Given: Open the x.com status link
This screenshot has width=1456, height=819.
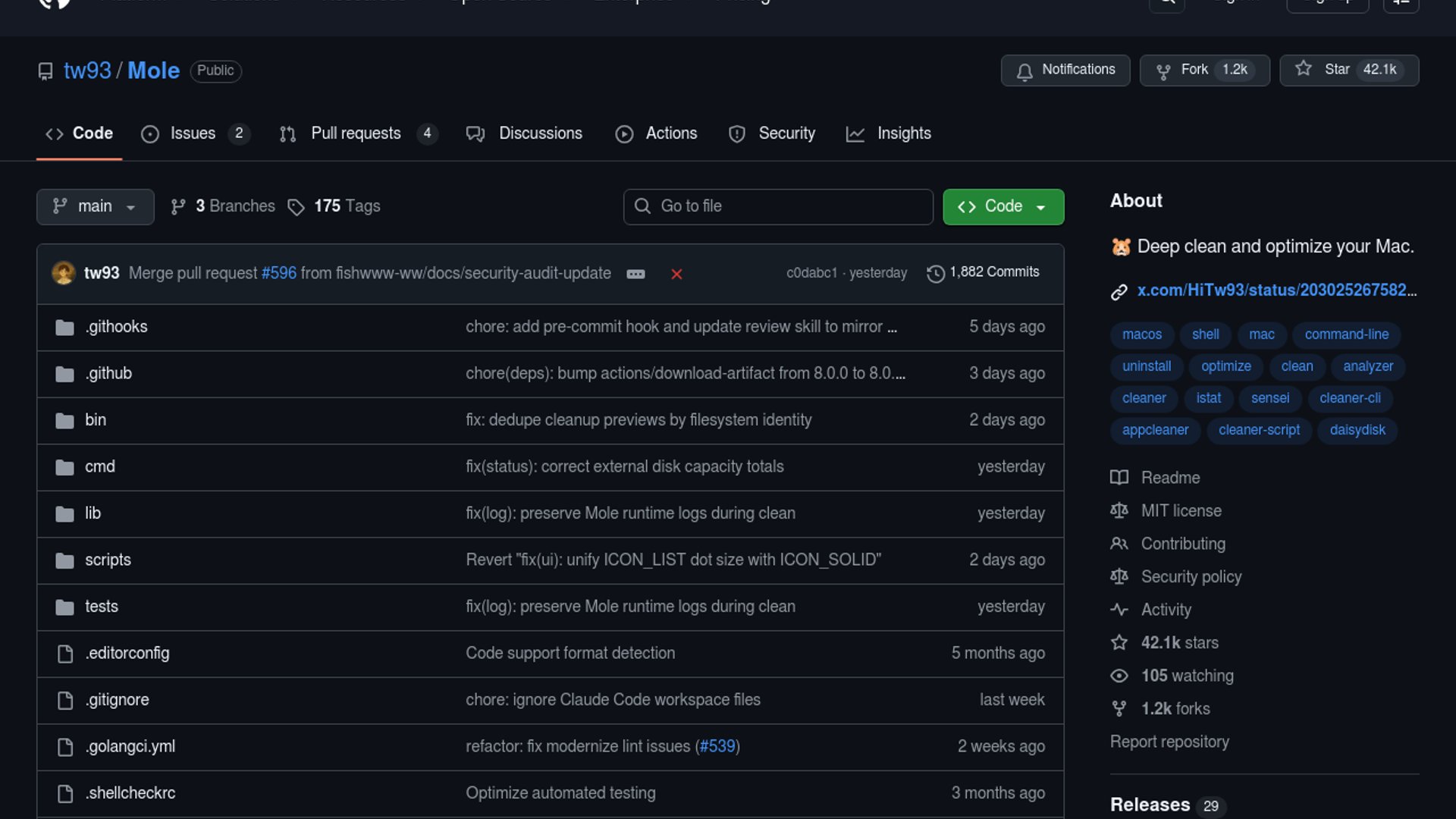Looking at the screenshot, I should tap(1276, 290).
